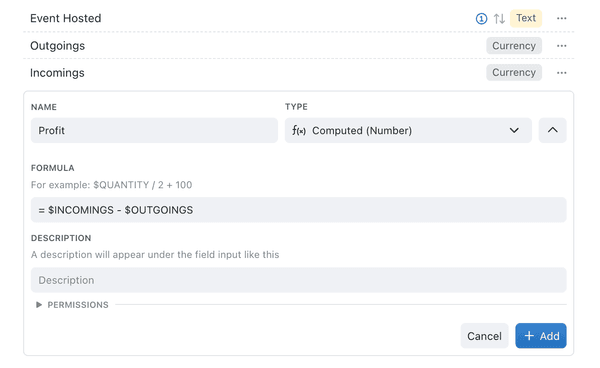Select the Outgoings field row
Screen dimensions: 600x368
[298, 46]
